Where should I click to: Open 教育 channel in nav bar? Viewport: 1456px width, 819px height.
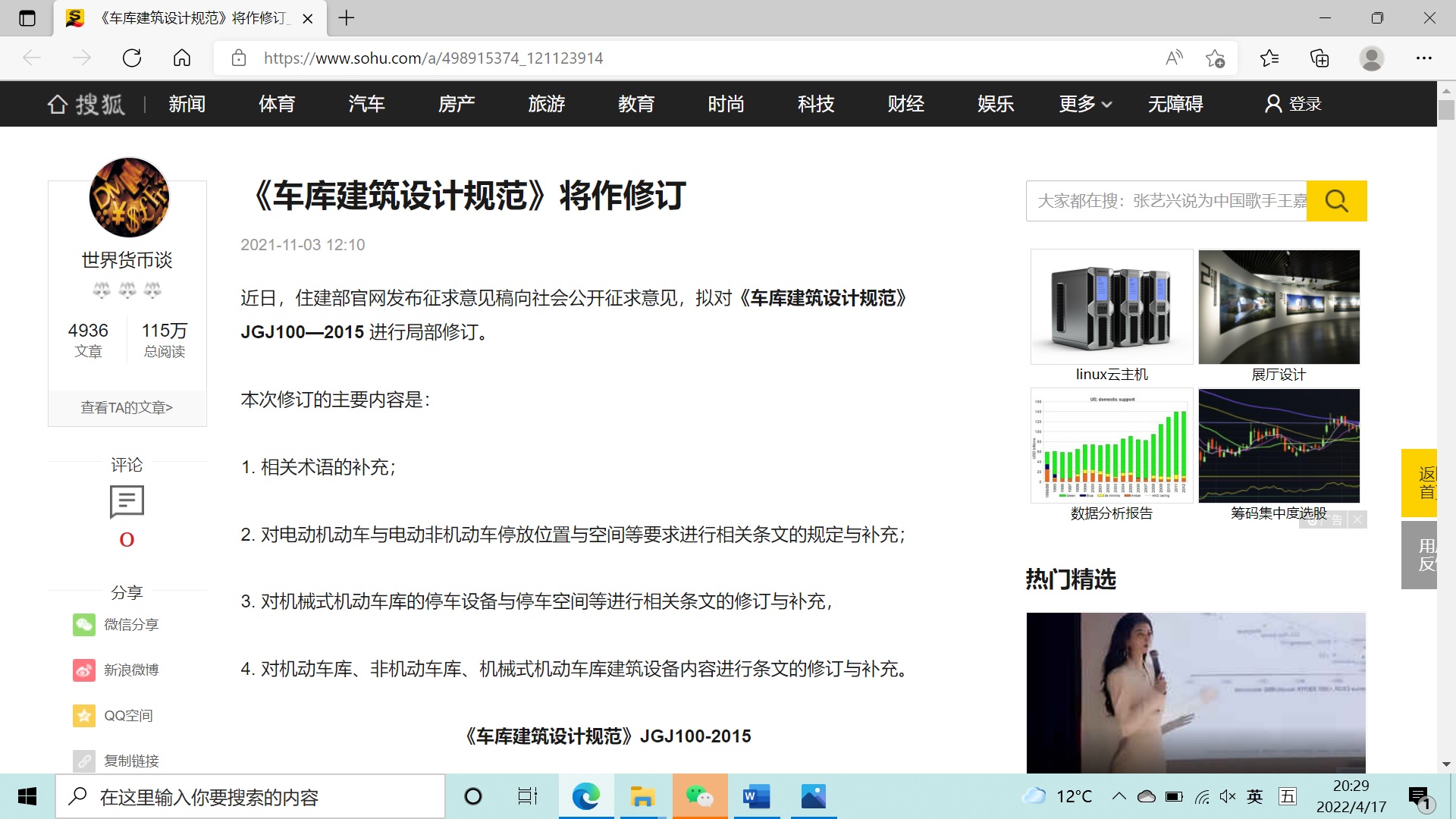636,104
